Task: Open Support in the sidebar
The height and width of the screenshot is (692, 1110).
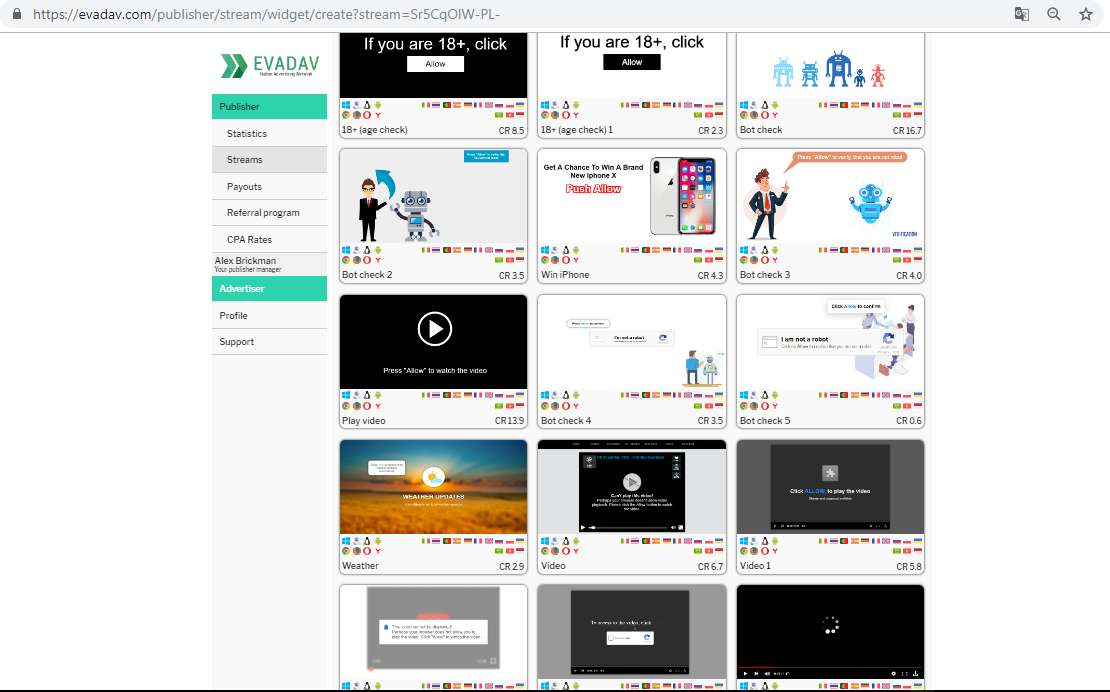Action: (x=269, y=342)
